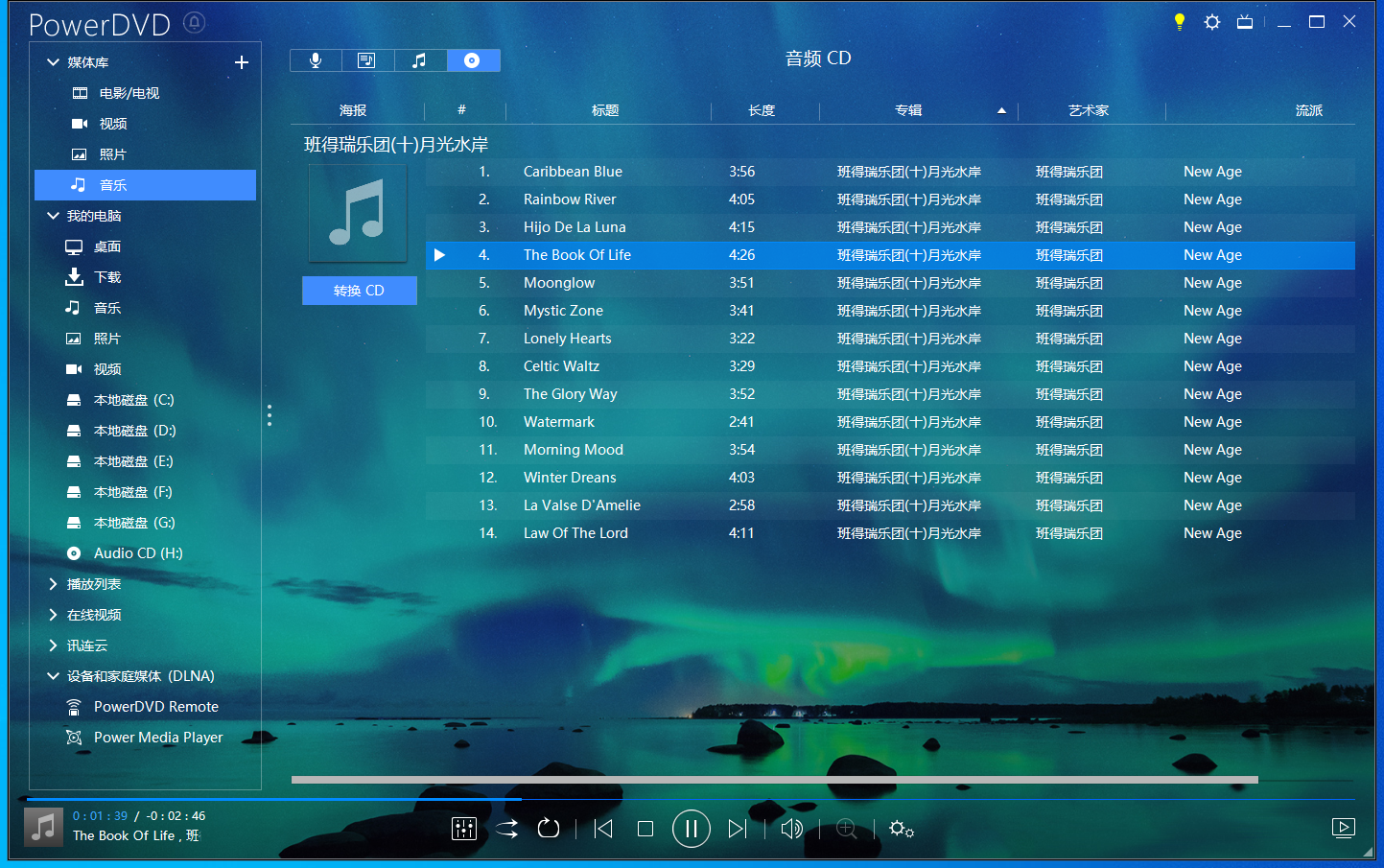Expand the 在线视频 section
The height and width of the screenshot is (868, 1384).
coord(54,615)
